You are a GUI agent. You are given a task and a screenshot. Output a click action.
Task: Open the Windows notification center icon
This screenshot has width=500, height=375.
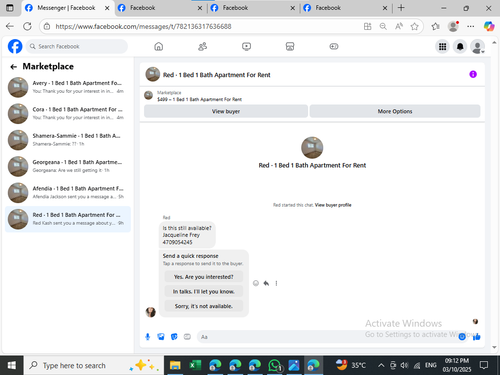pyautogui.click(x=483, y=365)
